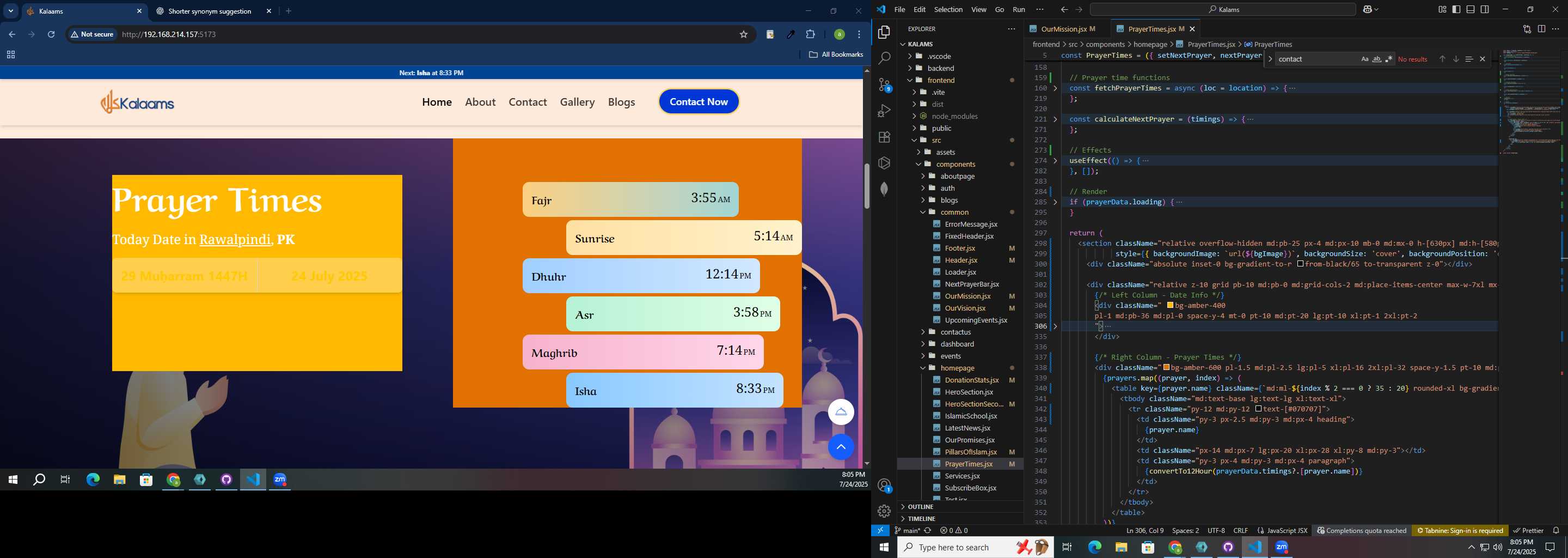Close the find widget
The height and width of the screenshot is (558, 1568).
coord(1482,59)
